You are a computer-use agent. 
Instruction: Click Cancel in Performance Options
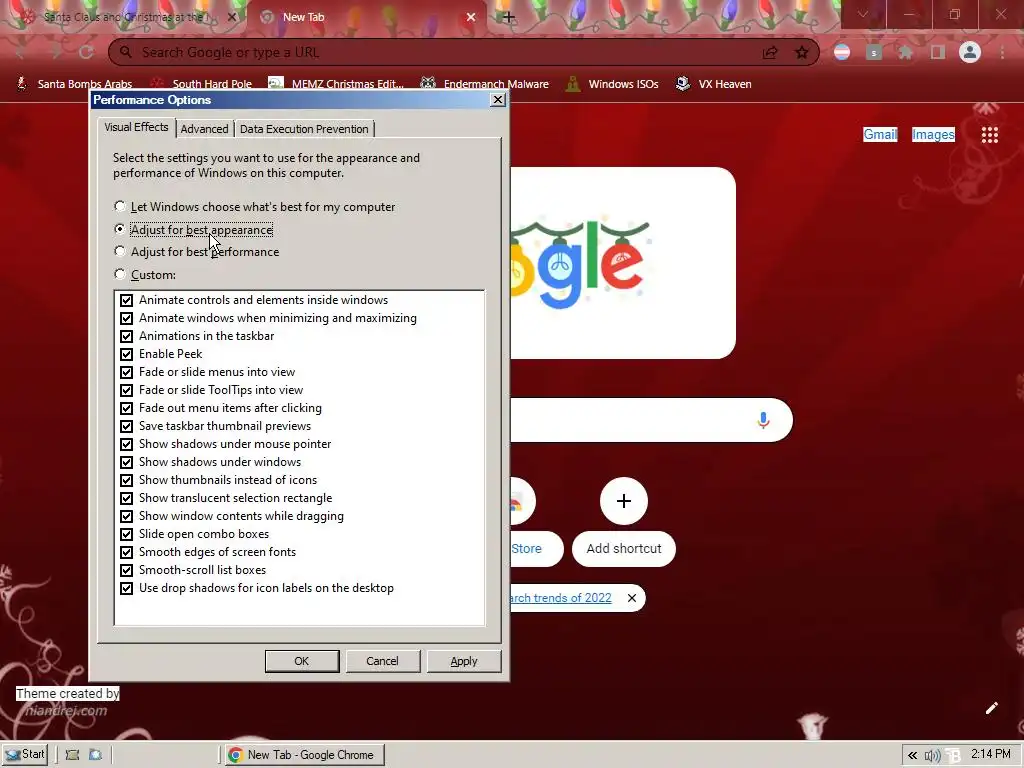[x=382, y=661]
